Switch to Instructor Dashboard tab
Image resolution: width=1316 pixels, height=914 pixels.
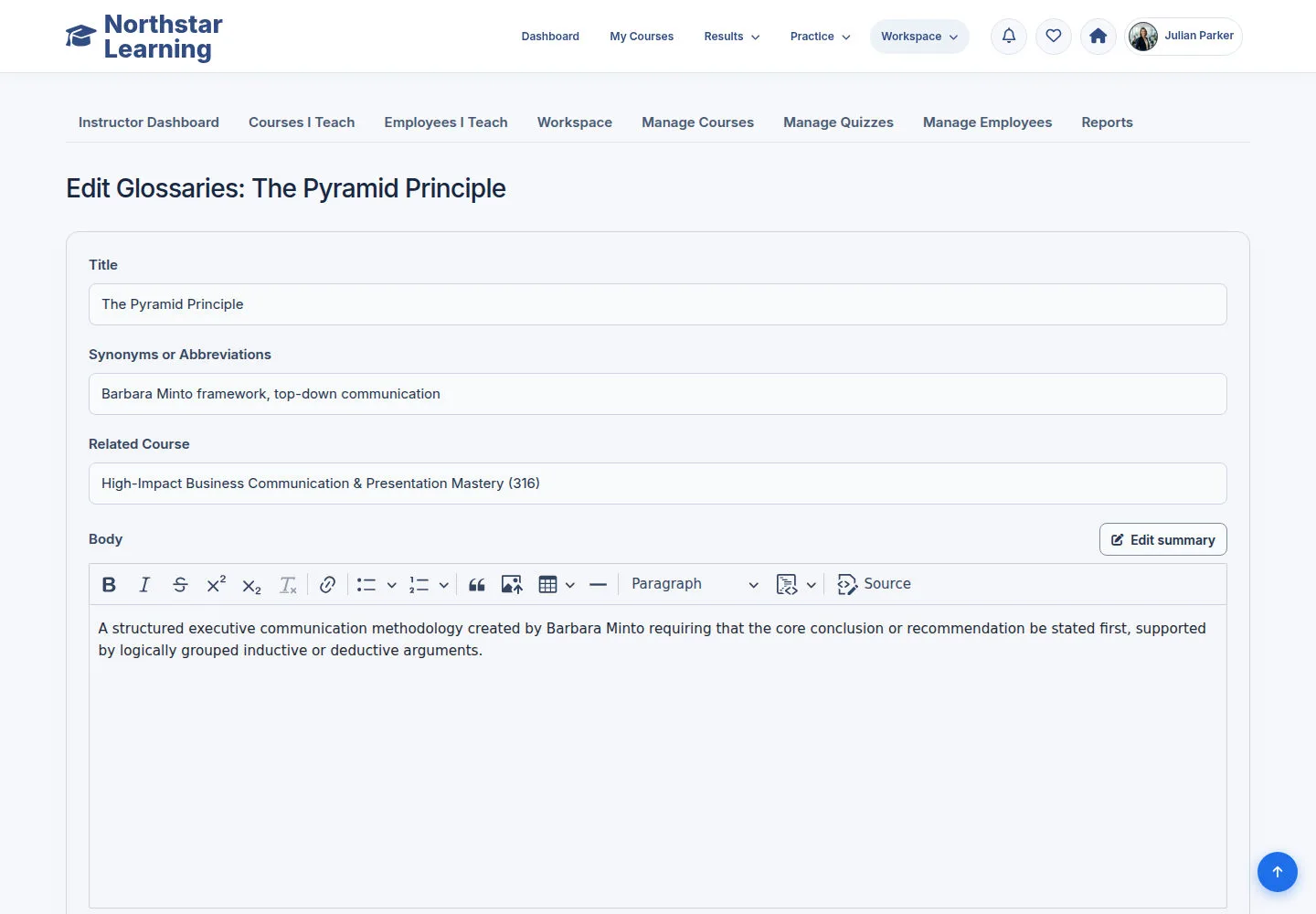pyautogui.click(x=149, y=122)
